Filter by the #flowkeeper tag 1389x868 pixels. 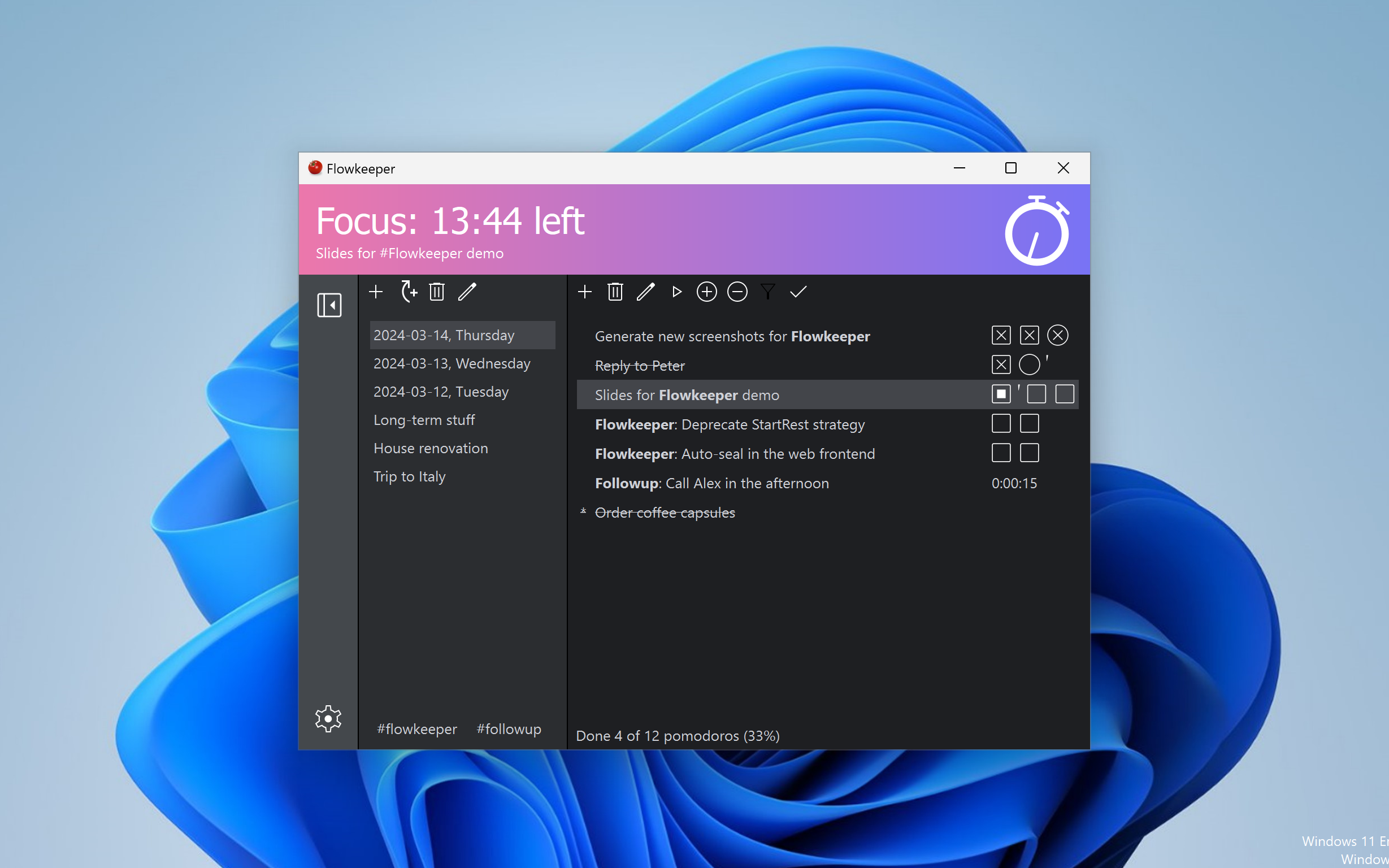point(416,729)
